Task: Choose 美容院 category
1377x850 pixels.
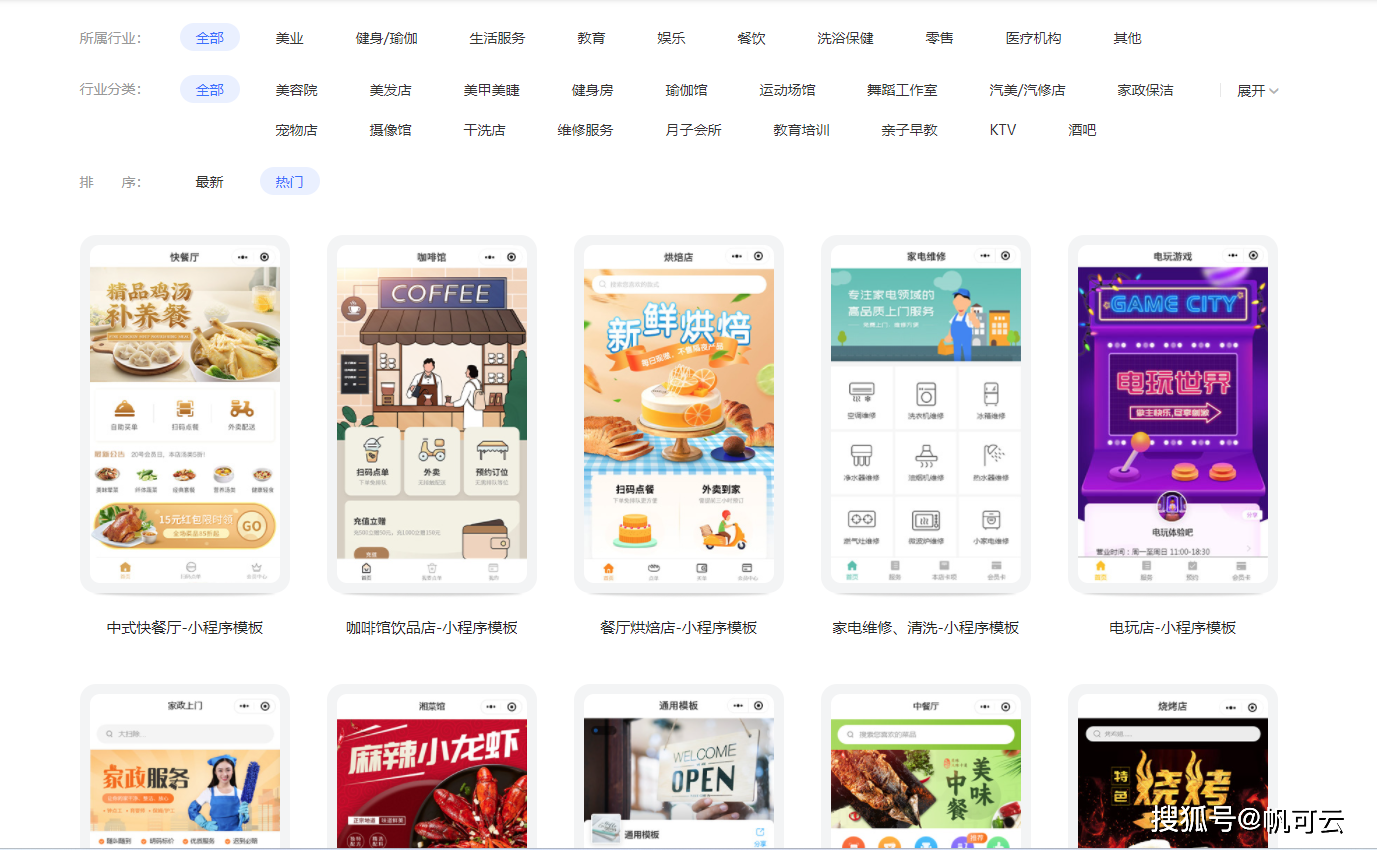Action: (x=297, y=90)
